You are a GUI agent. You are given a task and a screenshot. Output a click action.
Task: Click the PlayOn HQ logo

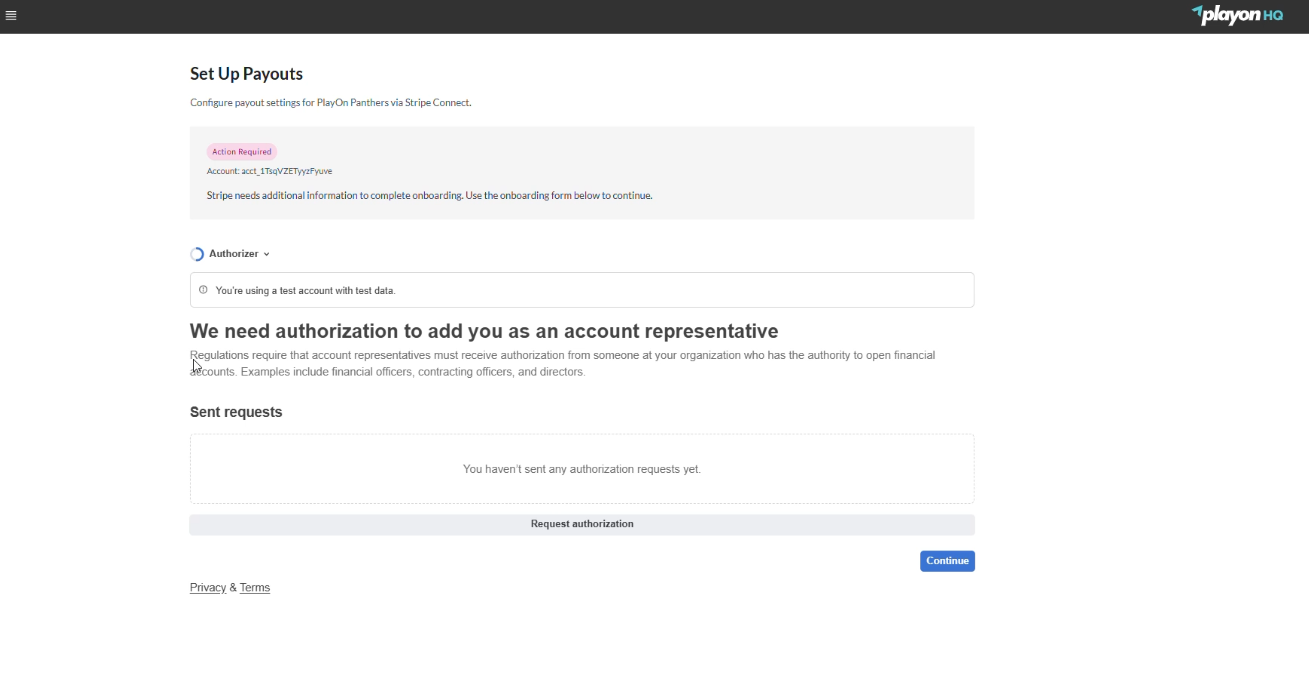coord(1237,15)
